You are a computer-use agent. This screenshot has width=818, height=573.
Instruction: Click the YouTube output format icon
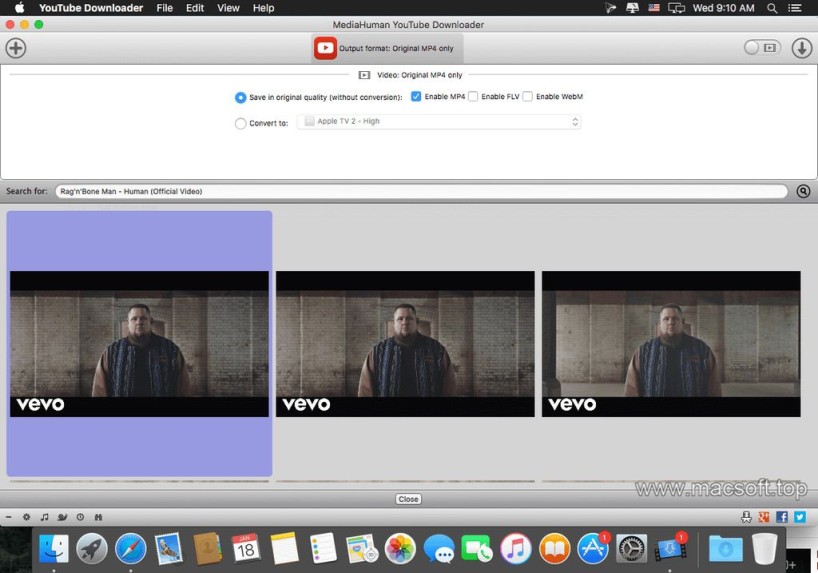tap(325, 48)
